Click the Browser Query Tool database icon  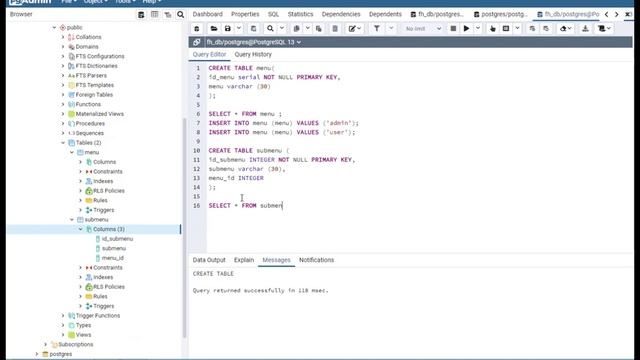click(x=141, y=14)
